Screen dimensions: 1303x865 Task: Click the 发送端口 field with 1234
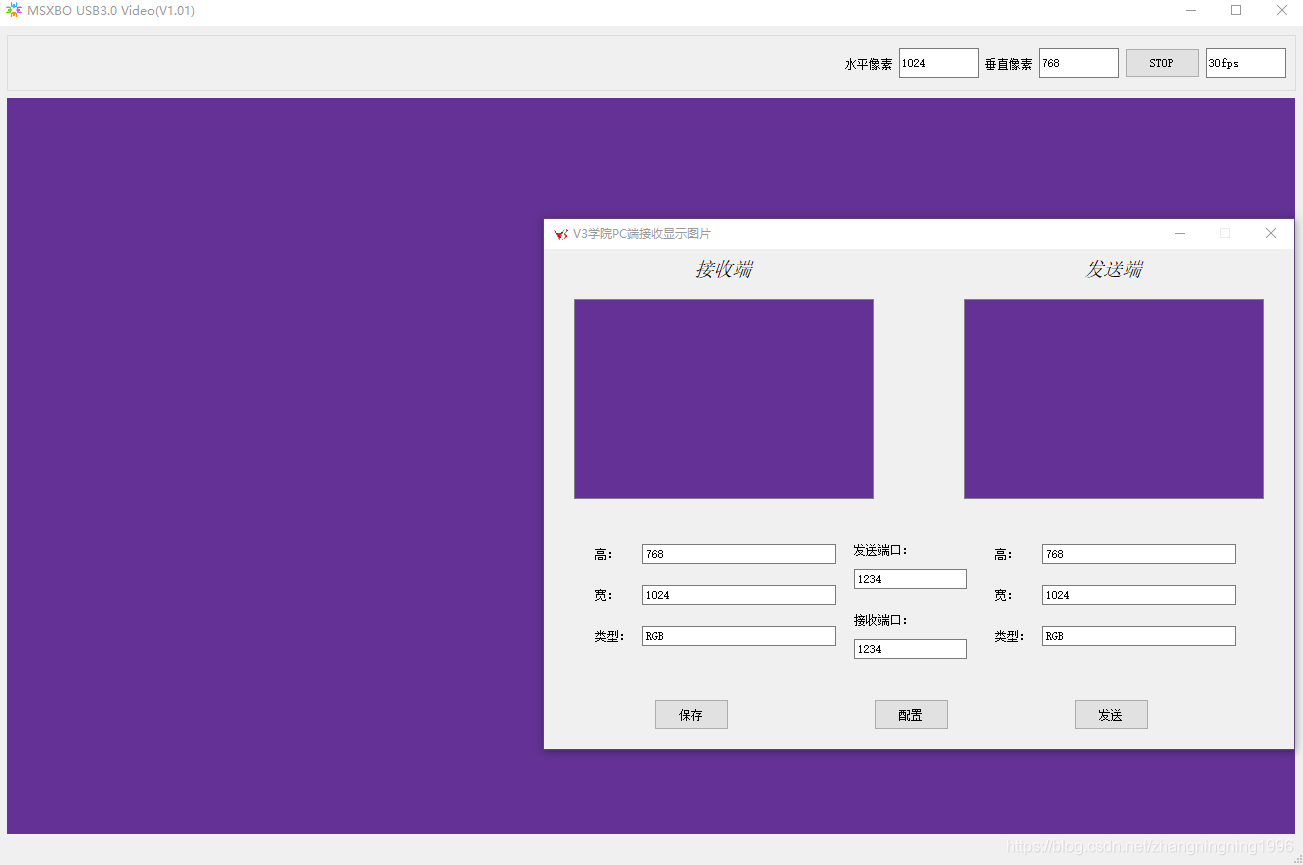tap(910, 579)
